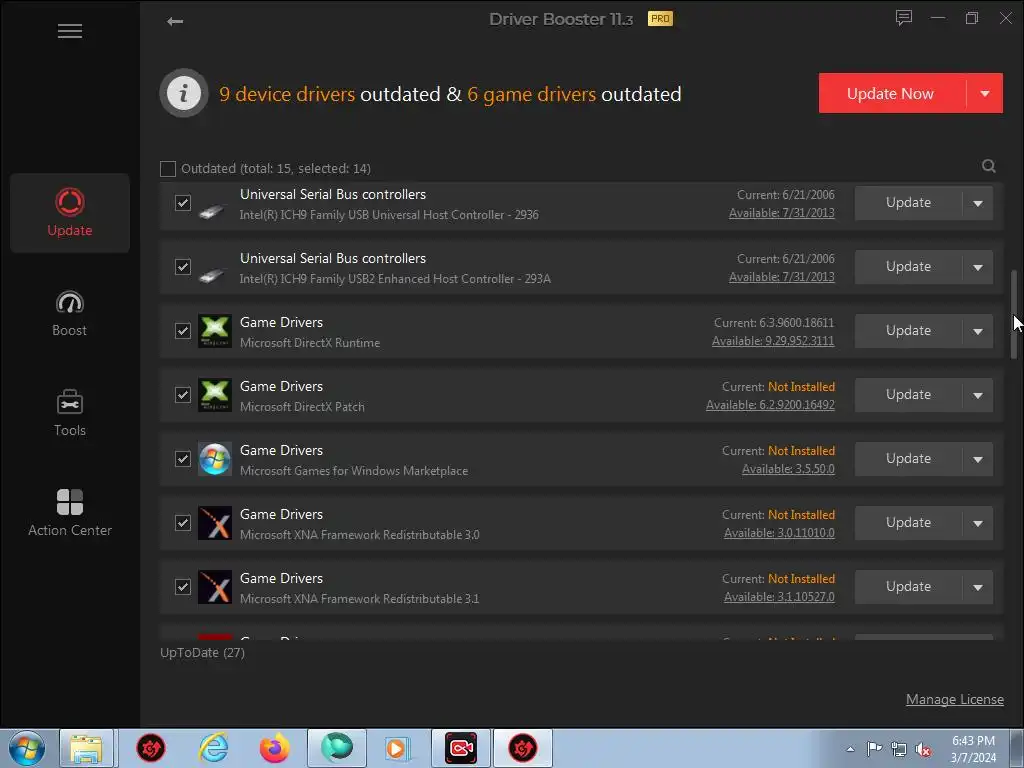
Task: Open dropdown for XNA 3.0 update
Action: 978,523
